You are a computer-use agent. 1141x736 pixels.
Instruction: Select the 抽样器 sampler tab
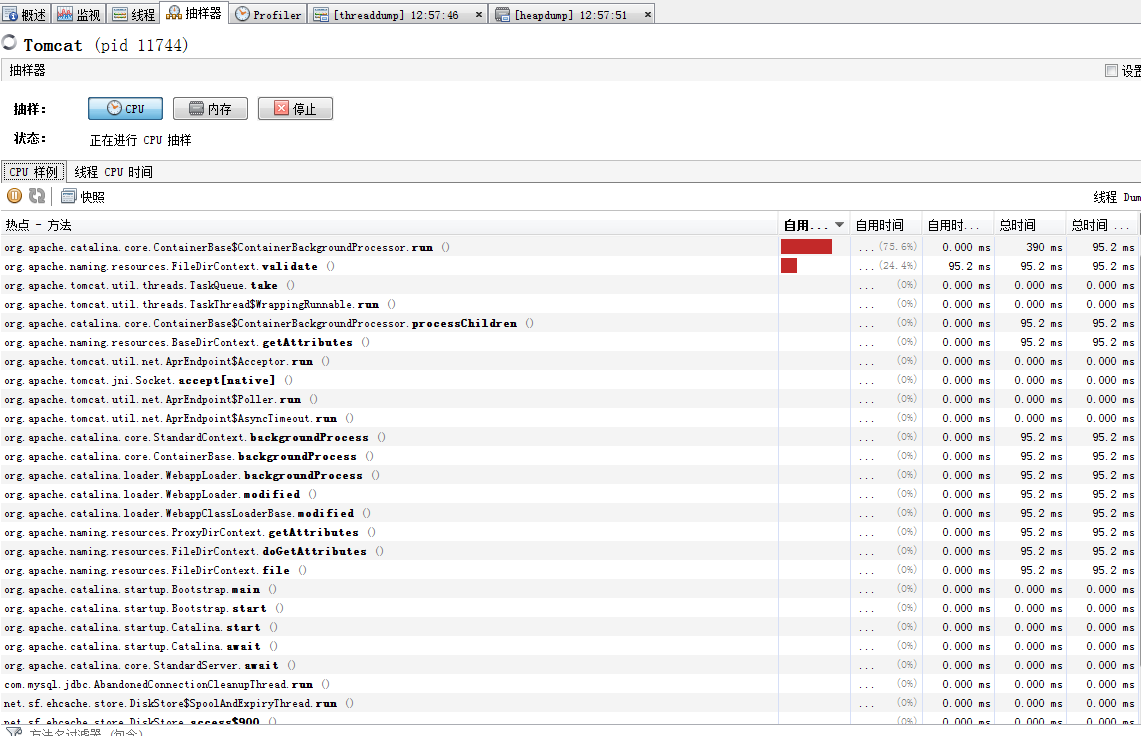click(x=194, y=12)
